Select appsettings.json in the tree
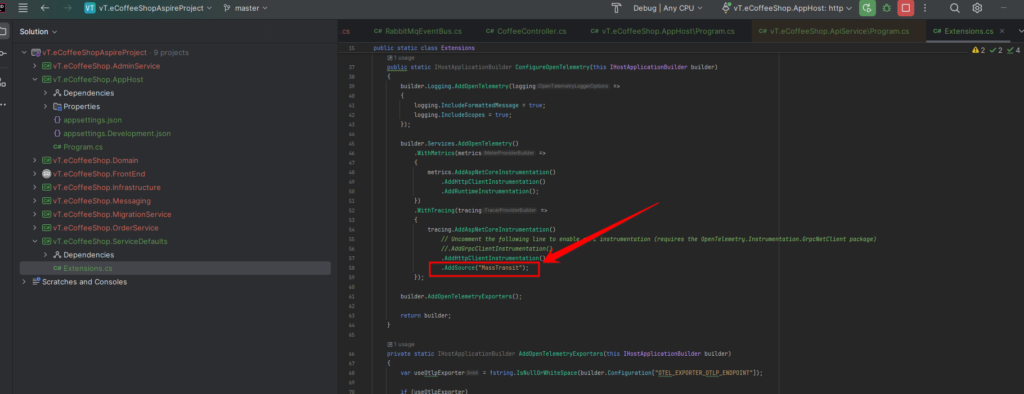1024x394 pixels. (92, 120)
